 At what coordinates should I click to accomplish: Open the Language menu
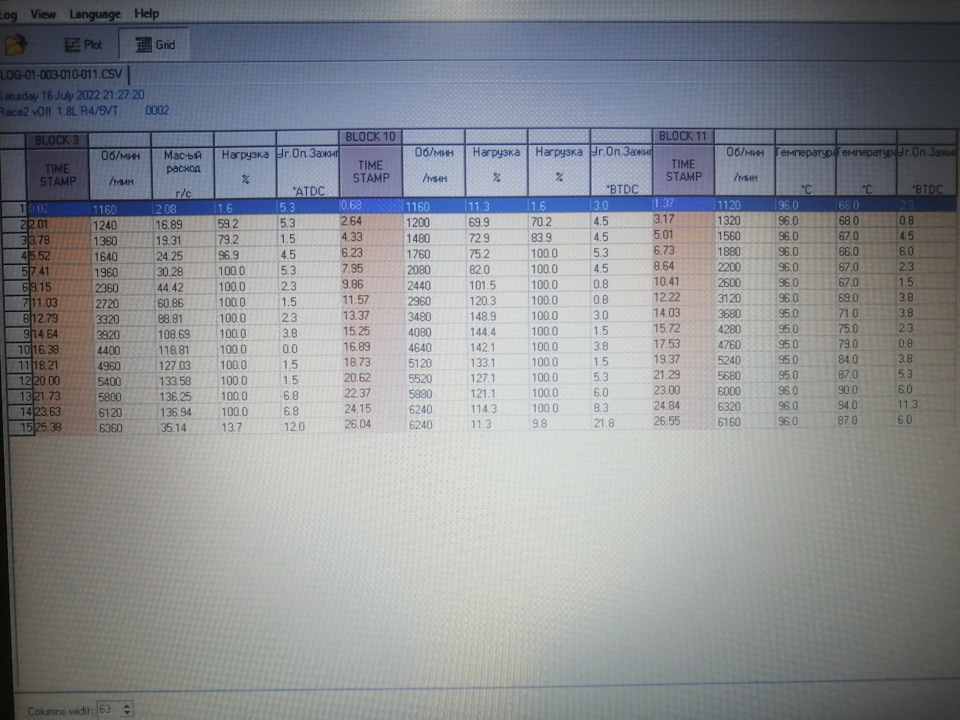point(95,14)
